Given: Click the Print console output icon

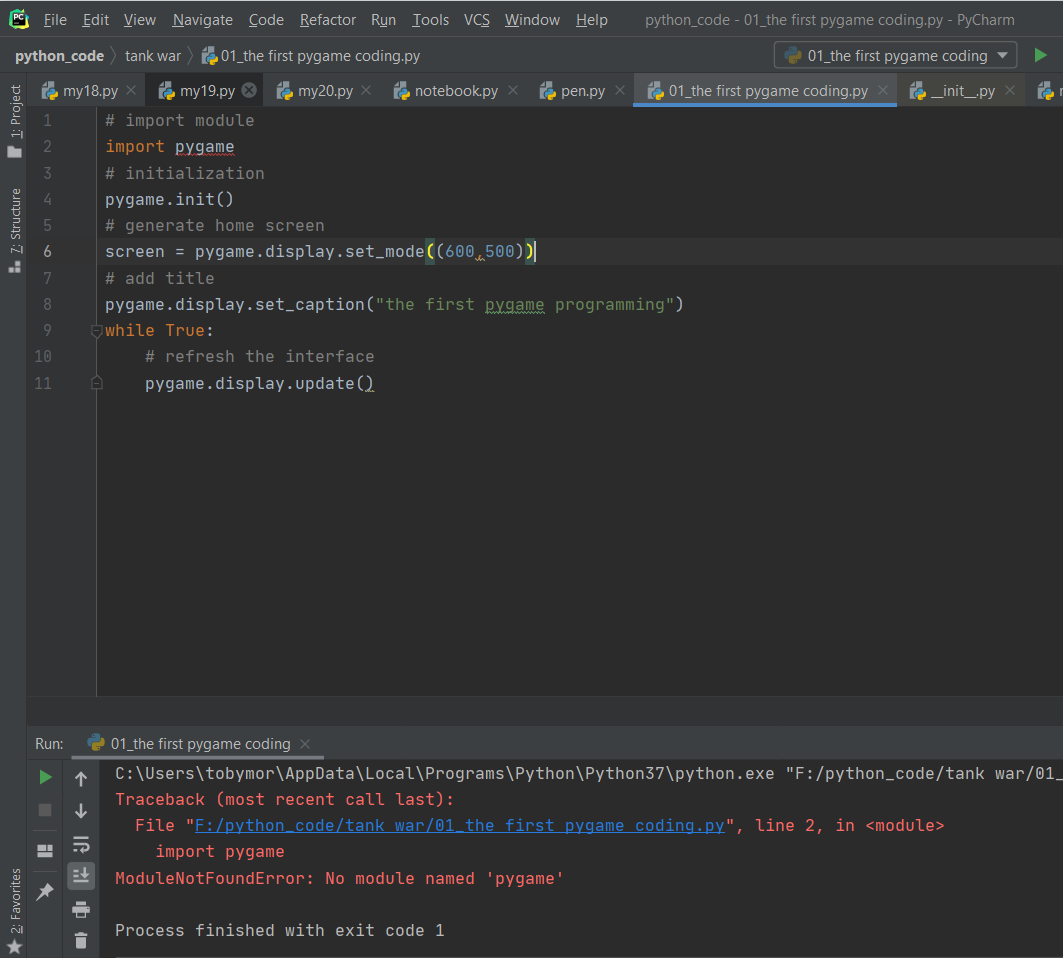Looking at the screenshot, I should click(x=81, y=909).
